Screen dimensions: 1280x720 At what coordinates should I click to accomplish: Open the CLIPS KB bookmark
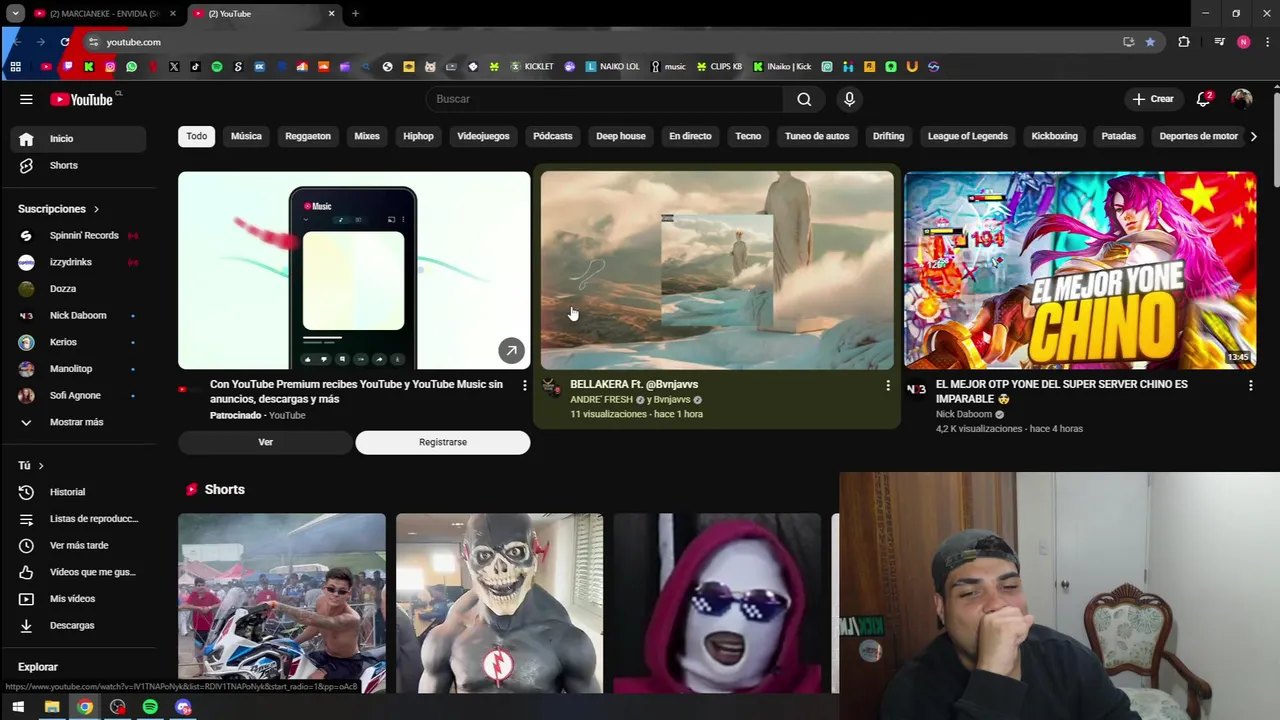pyautogui.click(x=719, y=67)
